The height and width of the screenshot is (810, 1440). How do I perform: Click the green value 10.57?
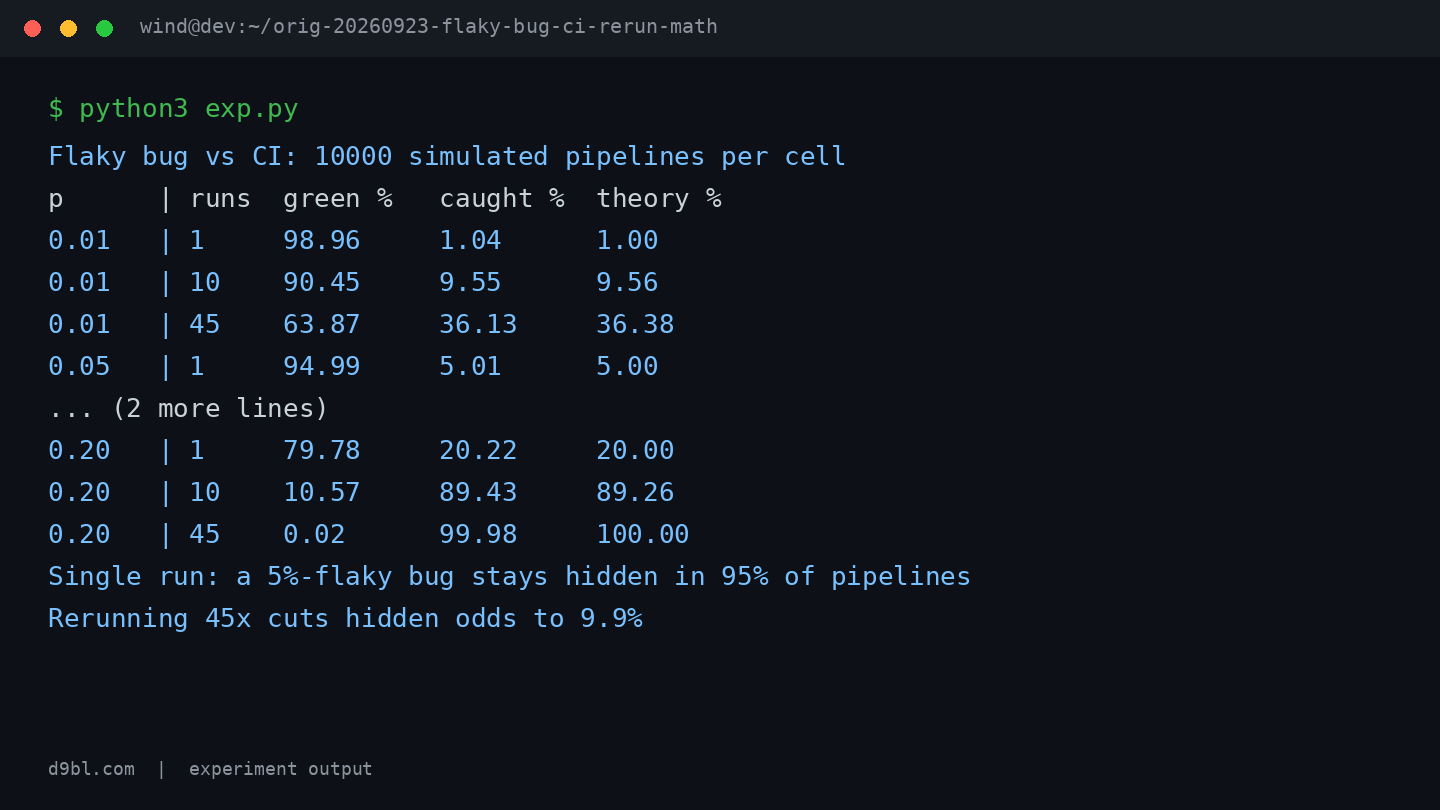[x=322, y=492]
